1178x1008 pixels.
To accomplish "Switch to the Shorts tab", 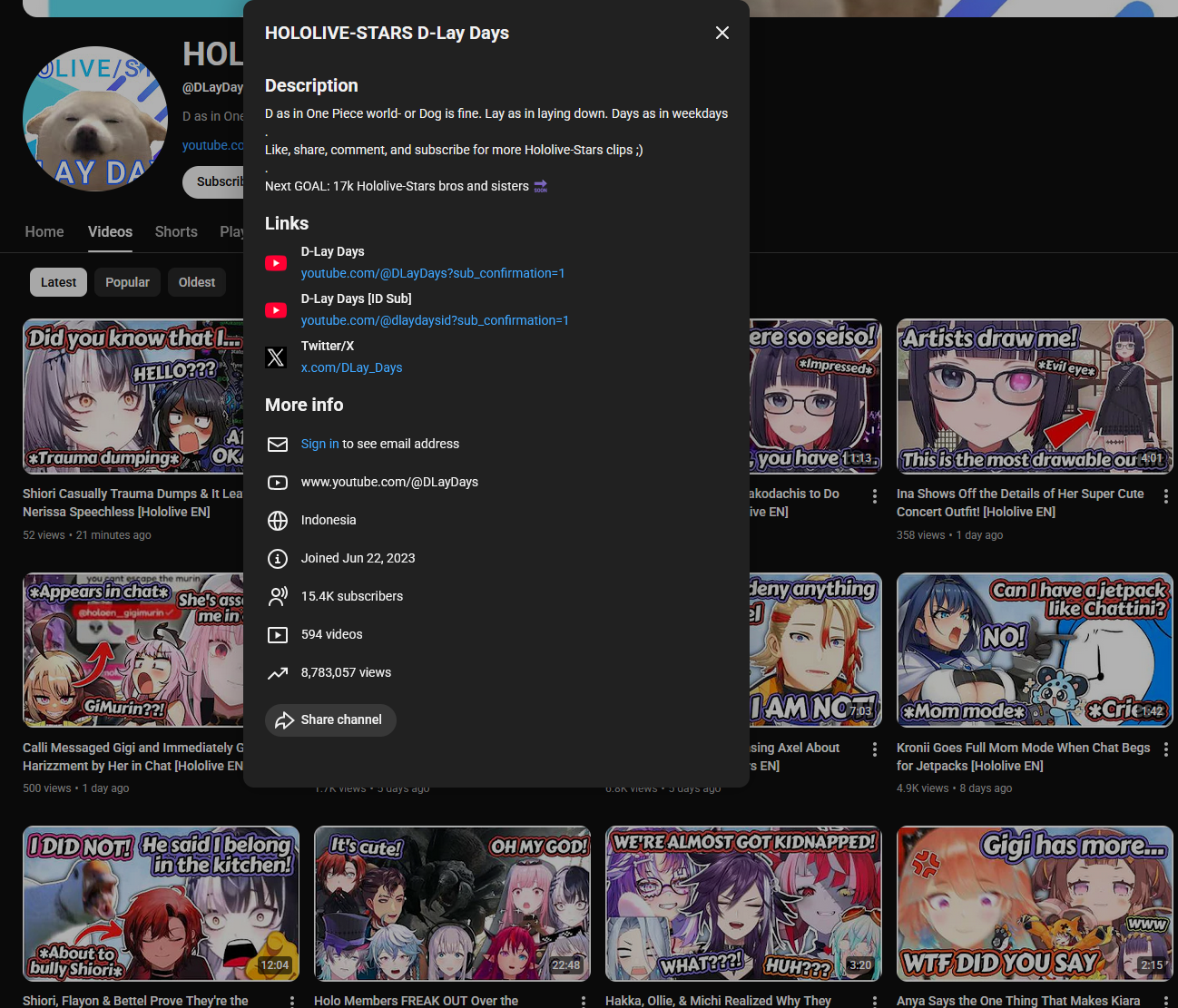I will [176, 232].
